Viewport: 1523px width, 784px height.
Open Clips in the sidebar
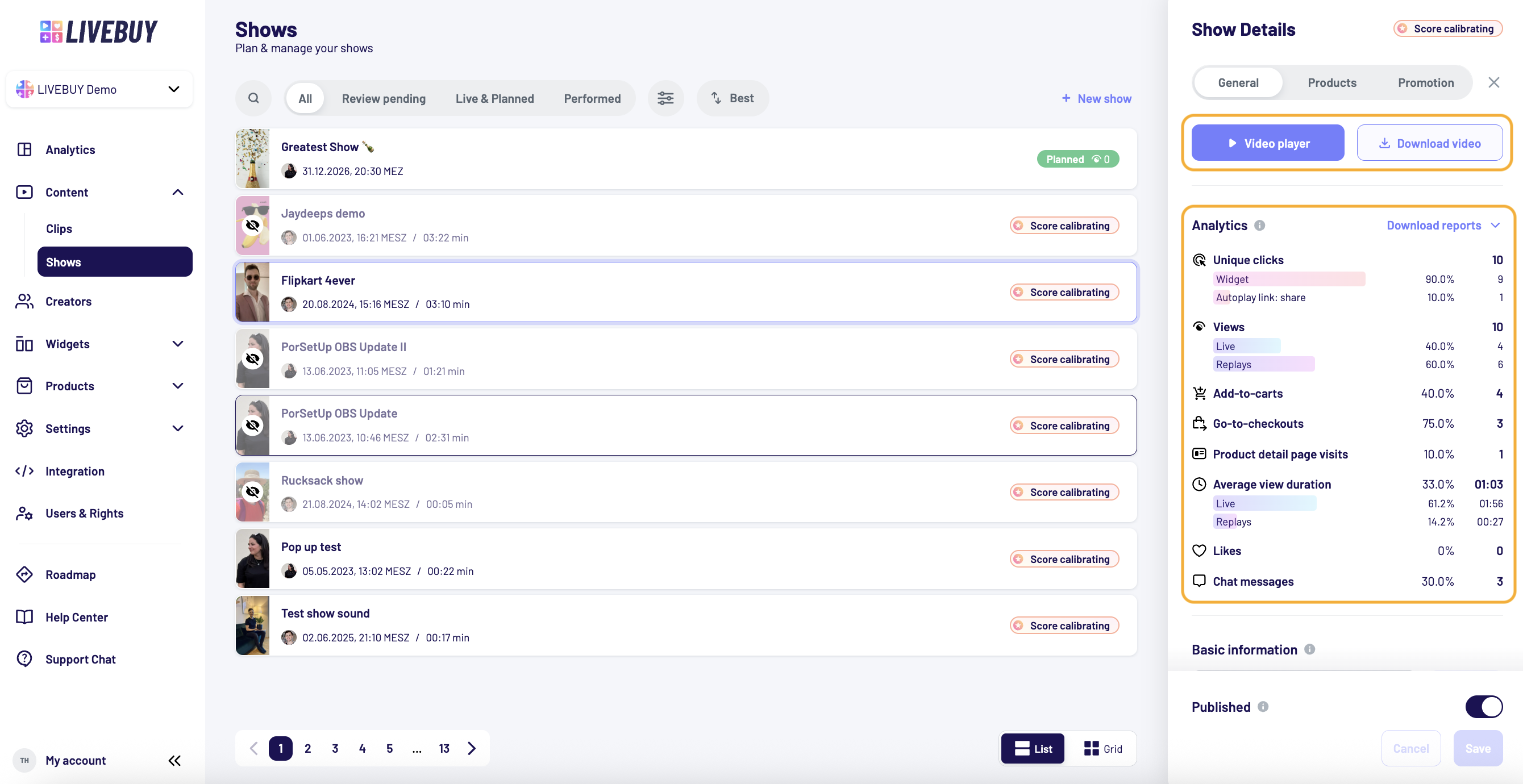[x=59, y=229]
